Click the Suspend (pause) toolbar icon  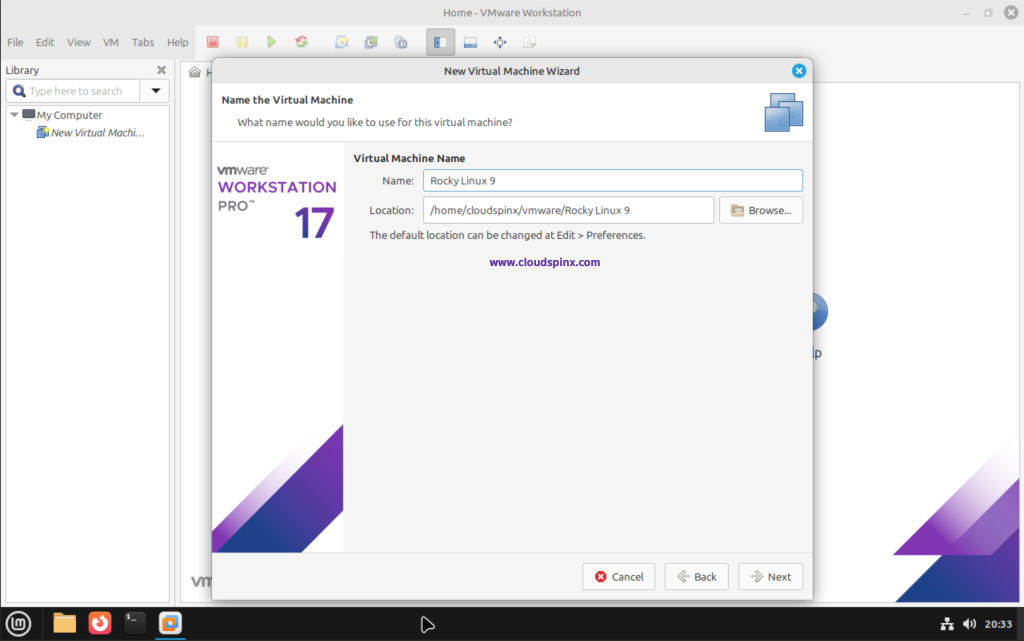(242, 42)
